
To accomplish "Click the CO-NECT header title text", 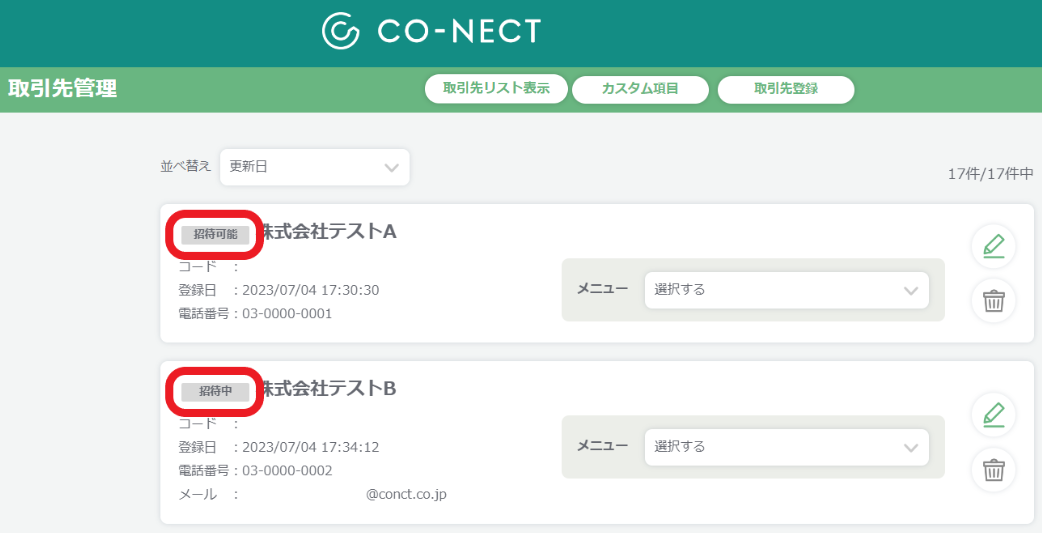I will (x=459, y=31).
